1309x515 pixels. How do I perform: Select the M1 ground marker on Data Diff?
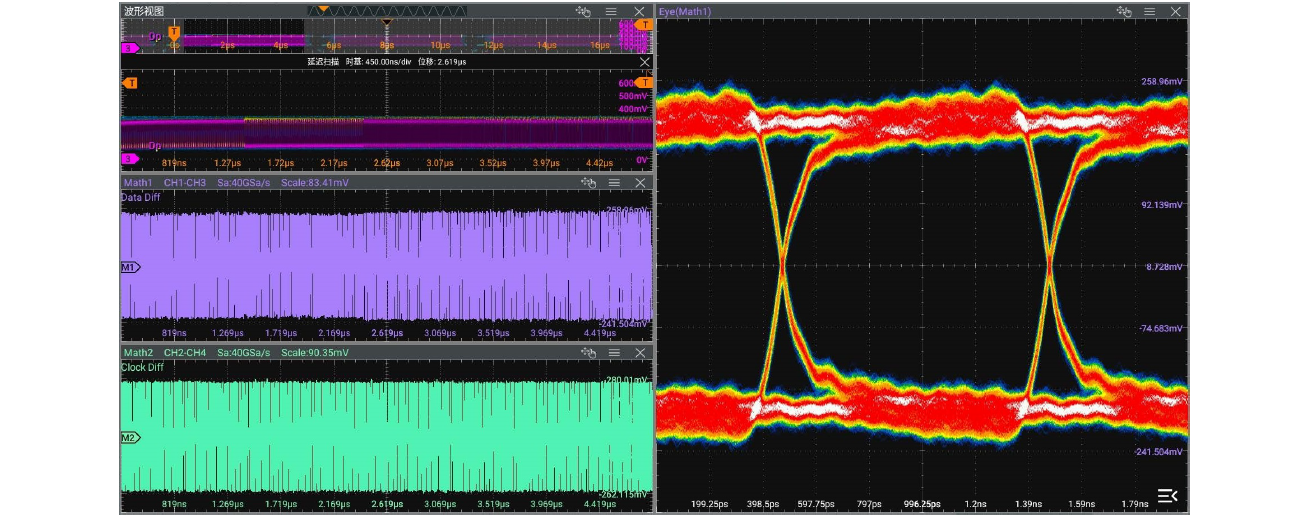click(x=130, y=267)
